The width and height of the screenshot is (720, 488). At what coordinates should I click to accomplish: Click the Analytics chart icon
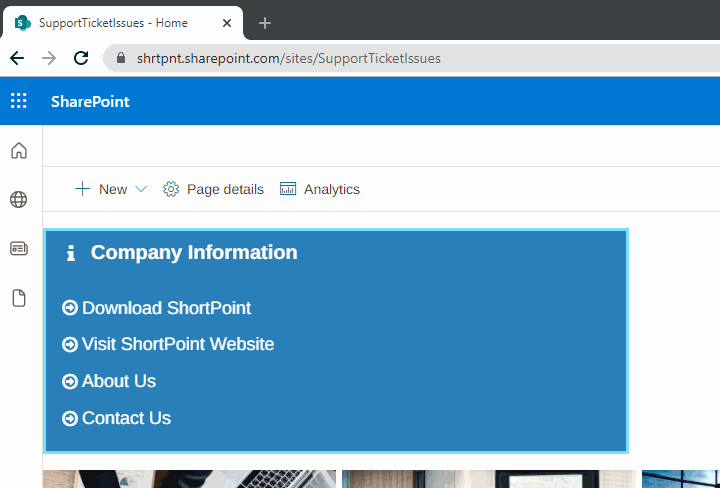[x=288, y=189]
